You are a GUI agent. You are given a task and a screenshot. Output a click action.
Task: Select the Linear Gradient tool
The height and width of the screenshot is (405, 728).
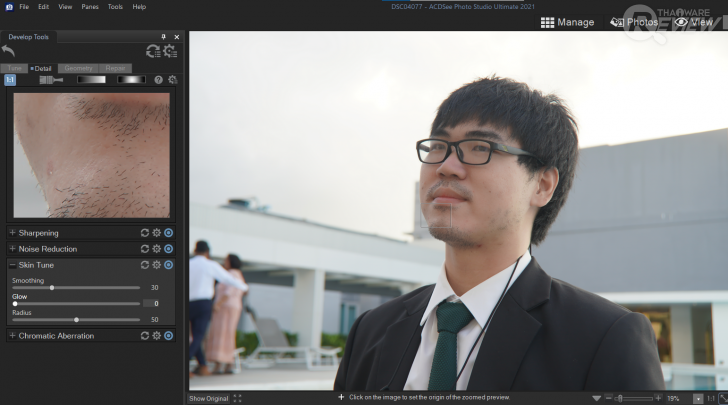91,80
